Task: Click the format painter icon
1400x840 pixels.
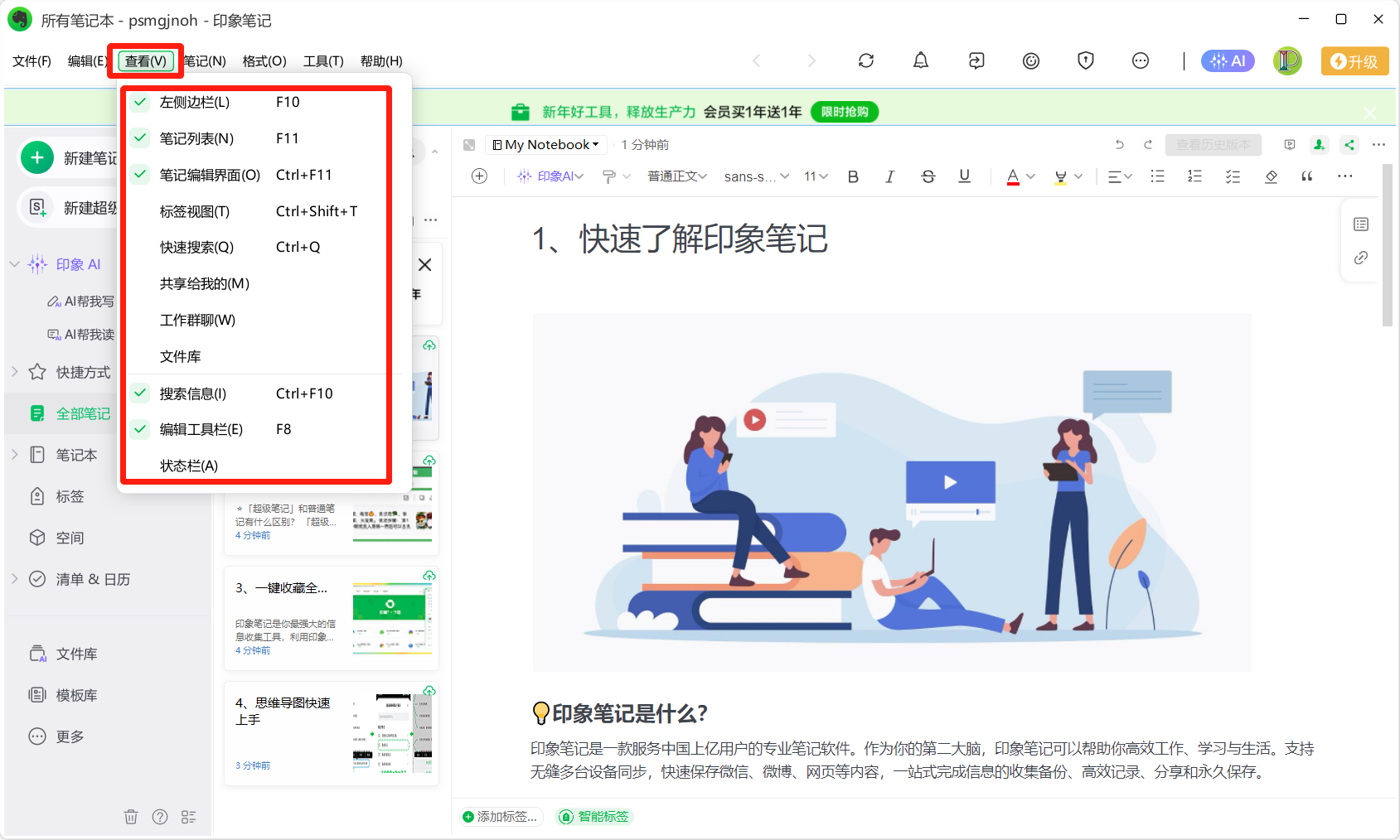Action: [x=609, y=176]
